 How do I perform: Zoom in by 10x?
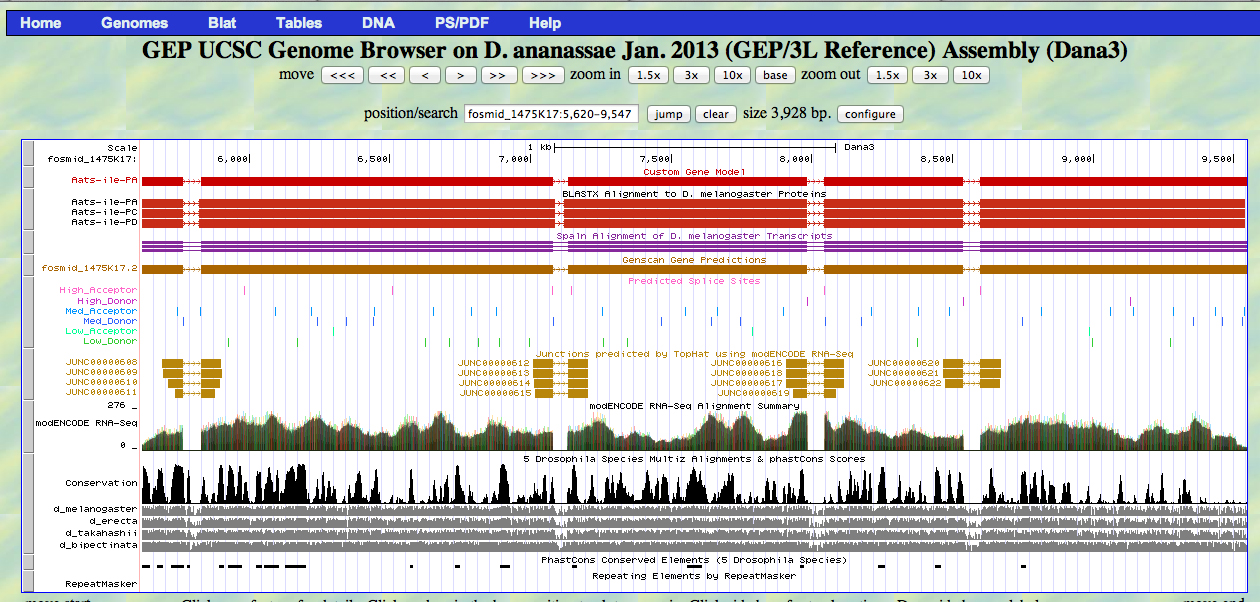point(732,75)
